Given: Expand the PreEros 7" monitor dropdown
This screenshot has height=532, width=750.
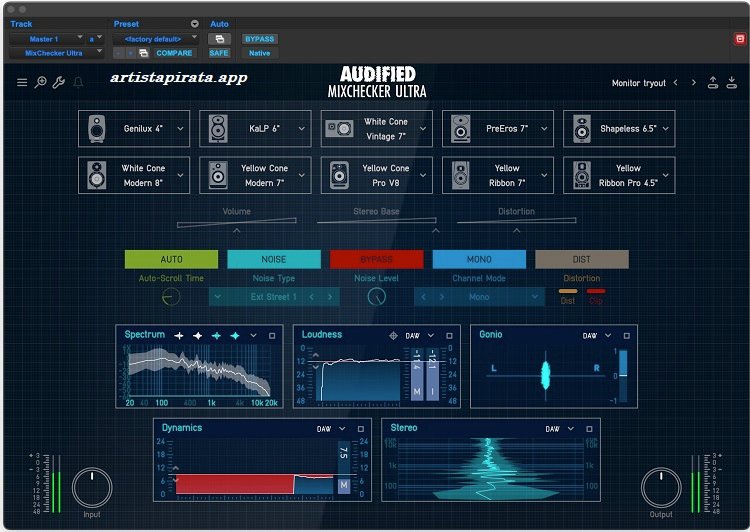Looking at the screenshot, I should pos(544,129).
